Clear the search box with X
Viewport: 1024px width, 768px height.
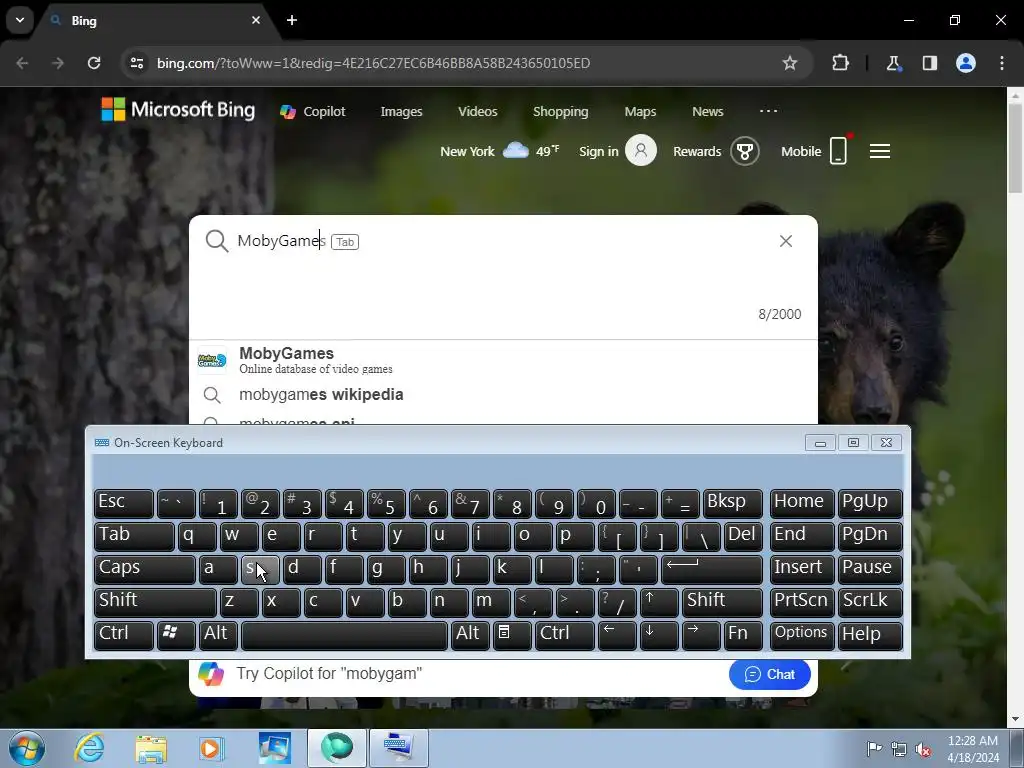pos(786,241)
